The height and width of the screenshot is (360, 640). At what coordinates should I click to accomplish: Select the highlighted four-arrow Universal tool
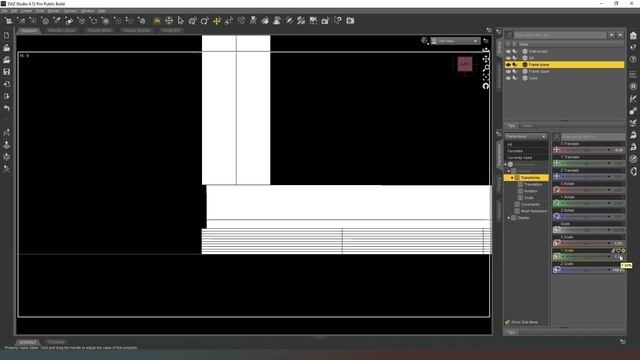pos(217,20)
